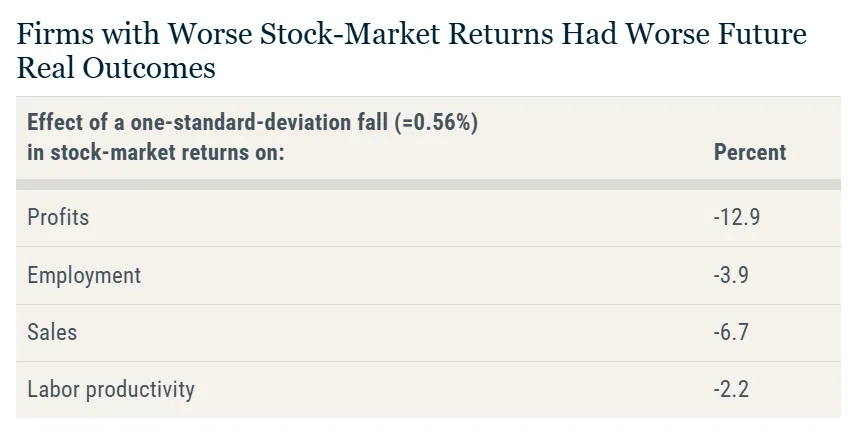
Task: Click the thick gray divider below the header
Action: [x=428, y=184]
